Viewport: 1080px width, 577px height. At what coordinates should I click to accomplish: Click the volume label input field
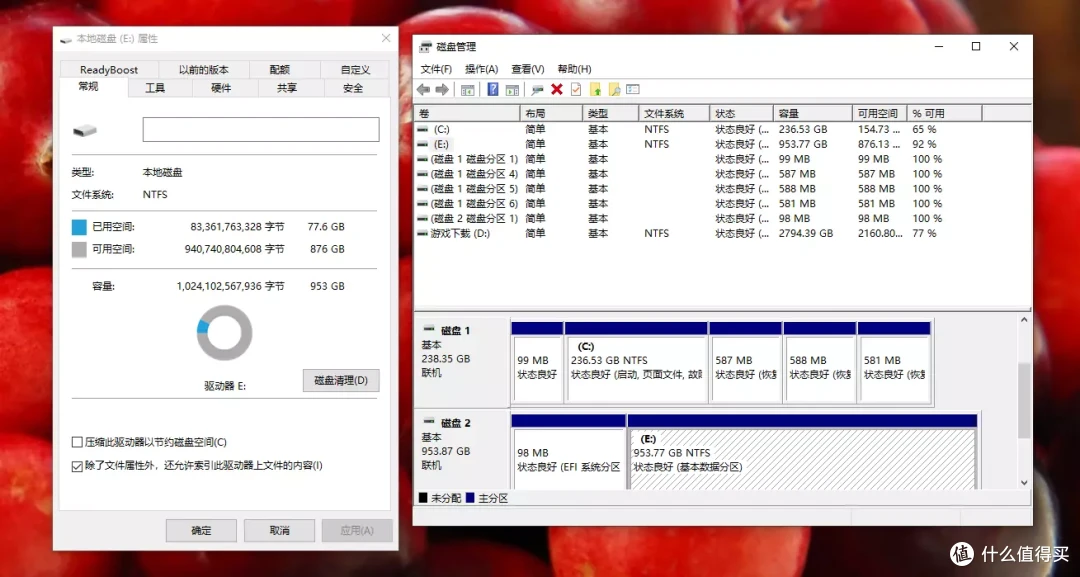pyautogui.click(x=261, y=129)
